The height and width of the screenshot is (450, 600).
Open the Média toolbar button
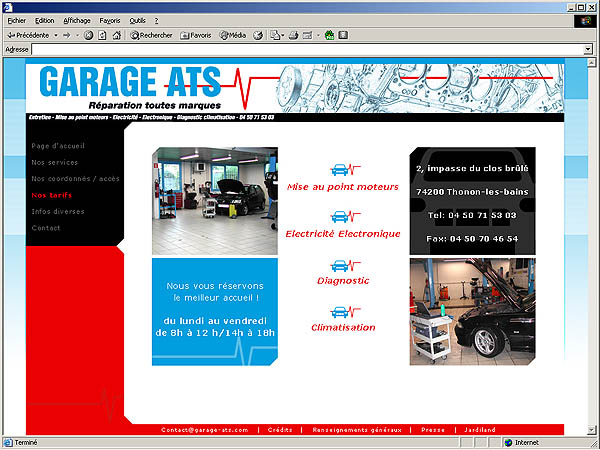click(x=233, y=35)
